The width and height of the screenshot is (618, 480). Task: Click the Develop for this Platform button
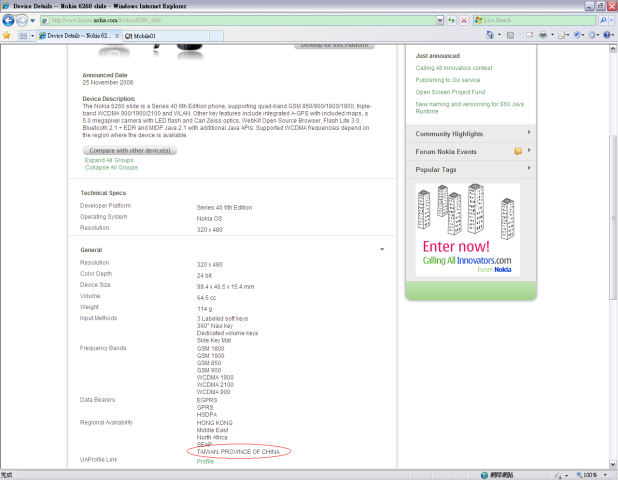(x=334, y=46)
